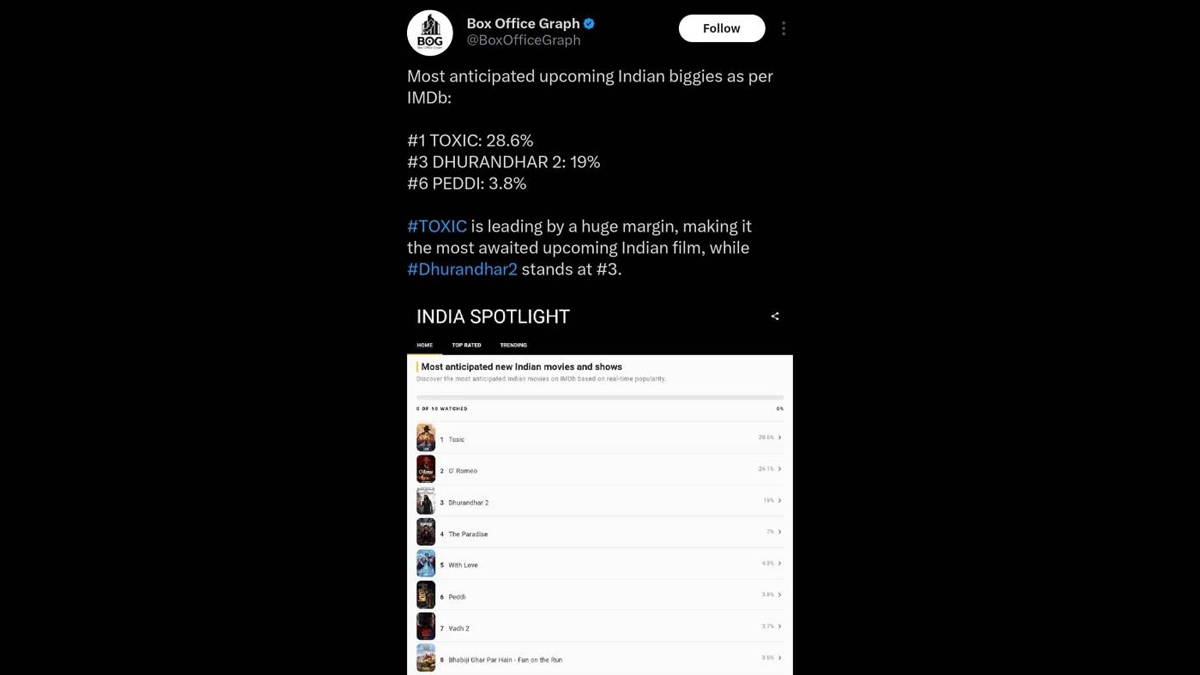
Task: Open the With Love poster thumbnail
Action: point(426,564)
